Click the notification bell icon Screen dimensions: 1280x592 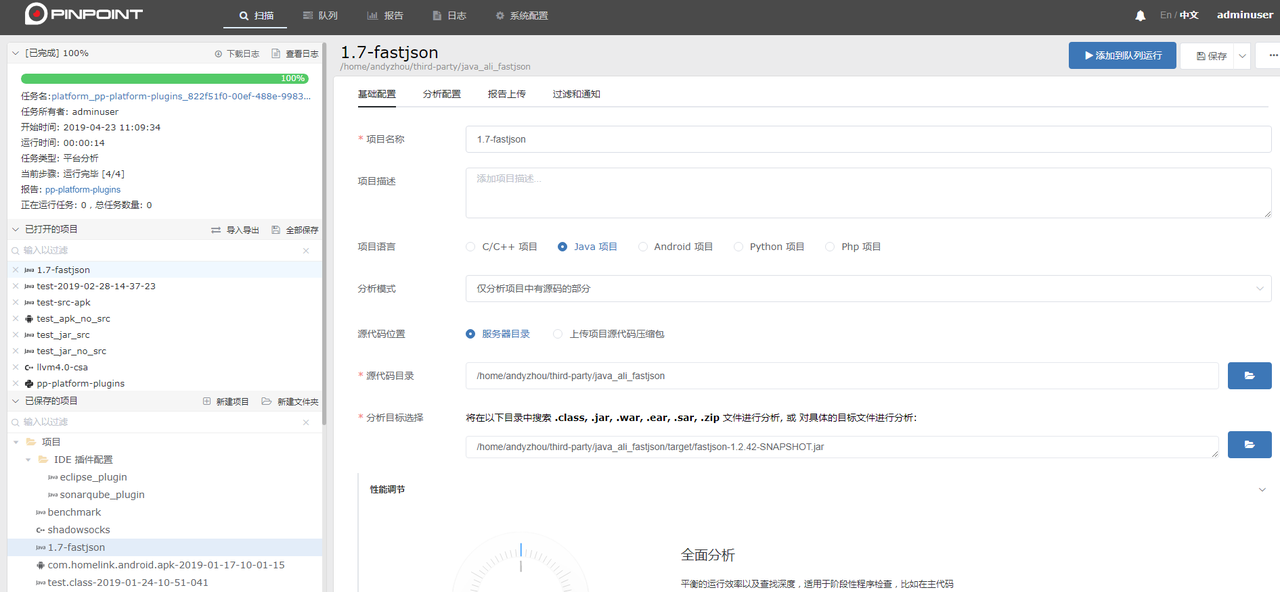tap(1141, 16)
